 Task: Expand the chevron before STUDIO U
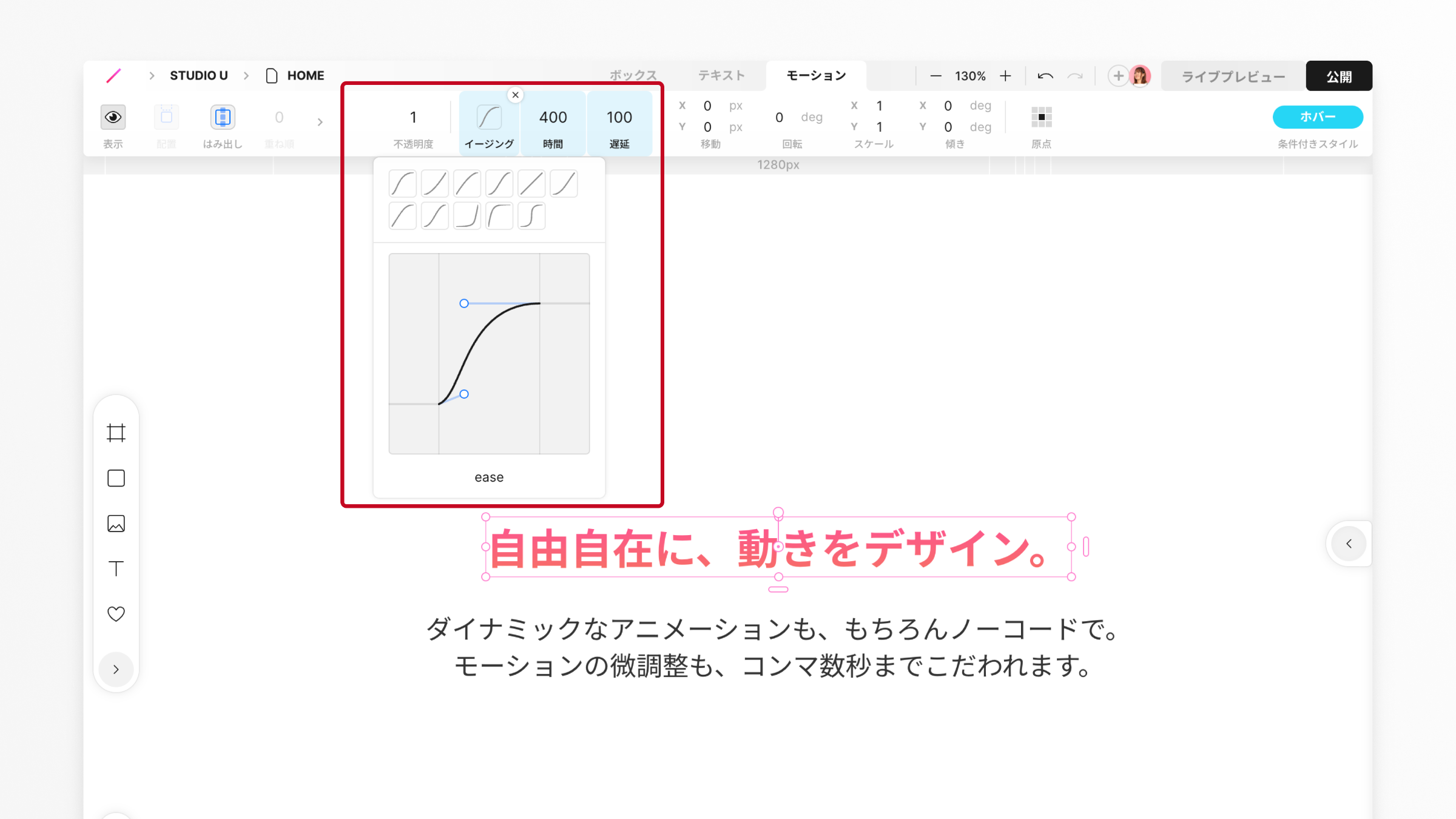152,76
